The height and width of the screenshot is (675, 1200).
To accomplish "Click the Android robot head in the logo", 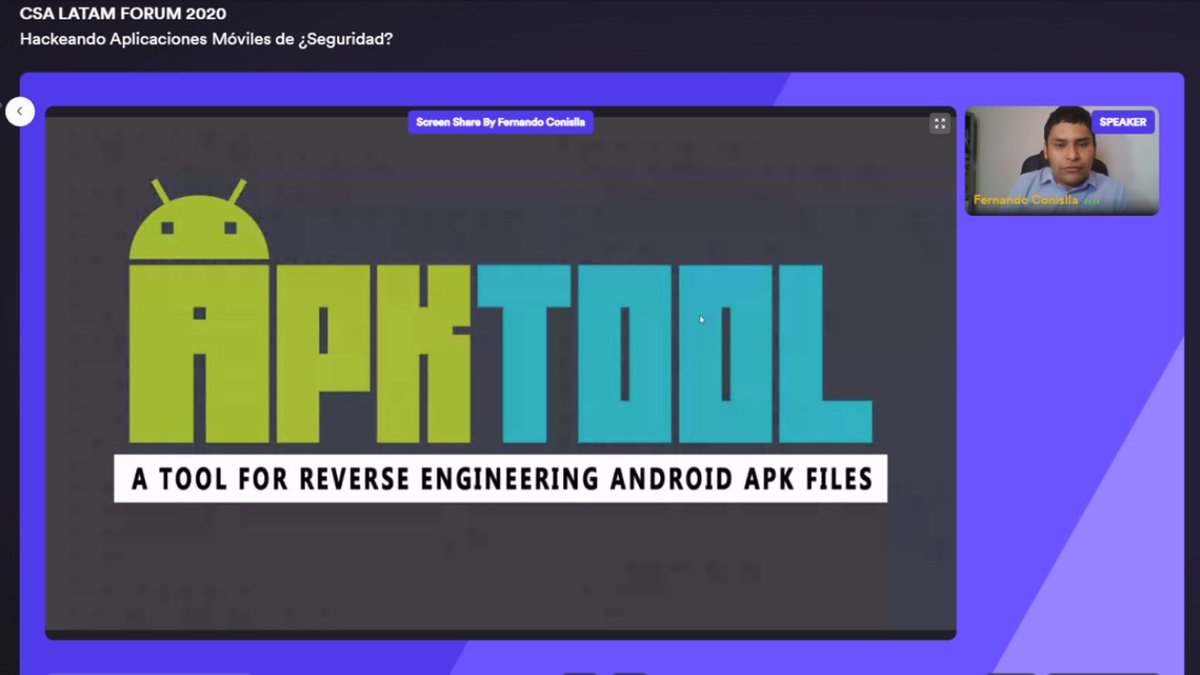I will [x=199, y=220].
